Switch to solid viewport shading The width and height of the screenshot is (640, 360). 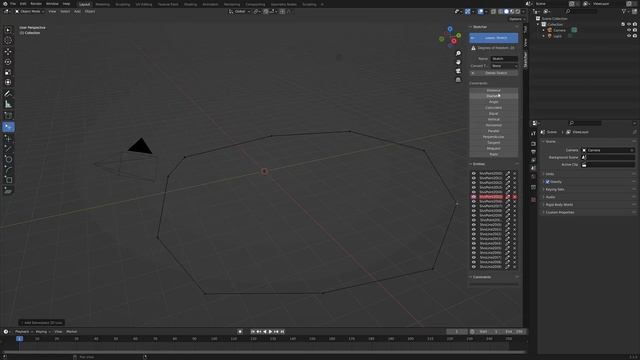(506, 11)
